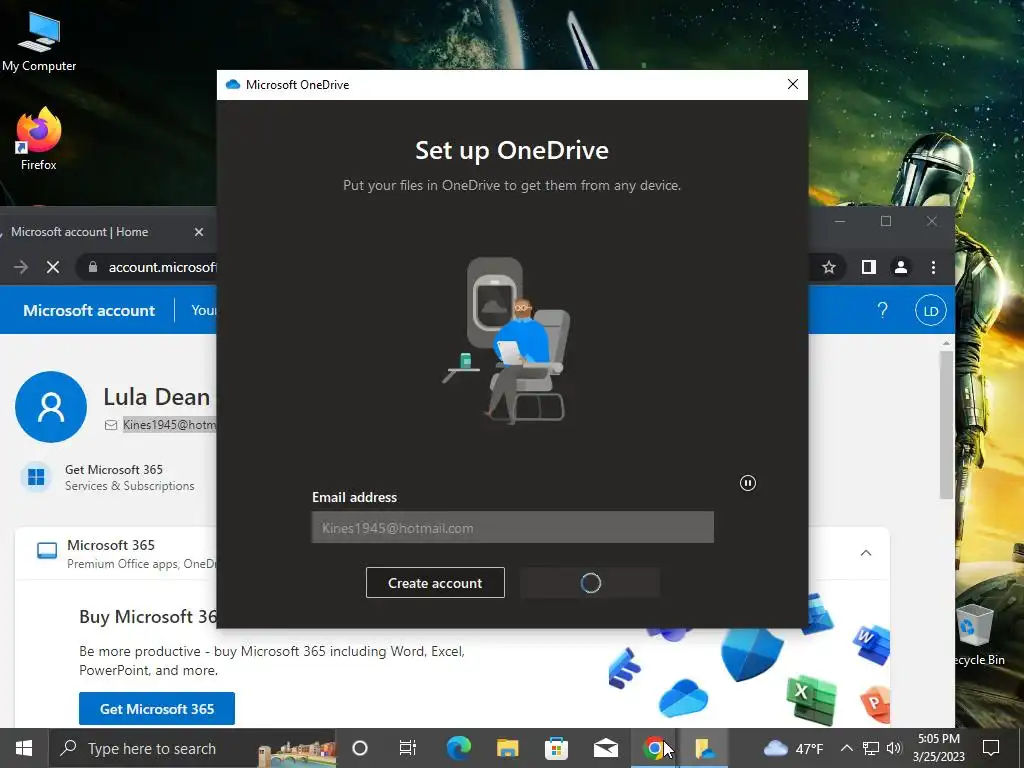Viewport: 1024px width, 768px height.
Task: Show hidden system tray icons
Action: coord(846,748)
